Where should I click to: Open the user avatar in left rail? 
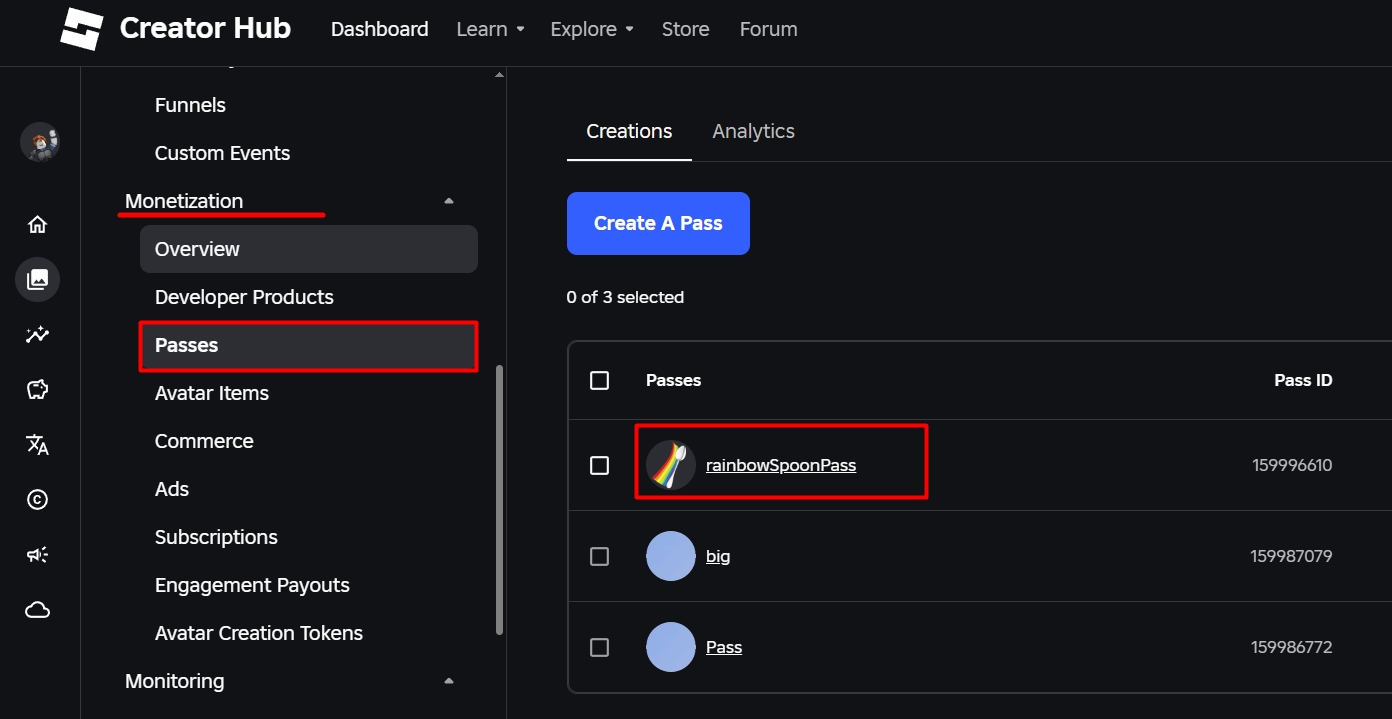[x=39, y=142]
